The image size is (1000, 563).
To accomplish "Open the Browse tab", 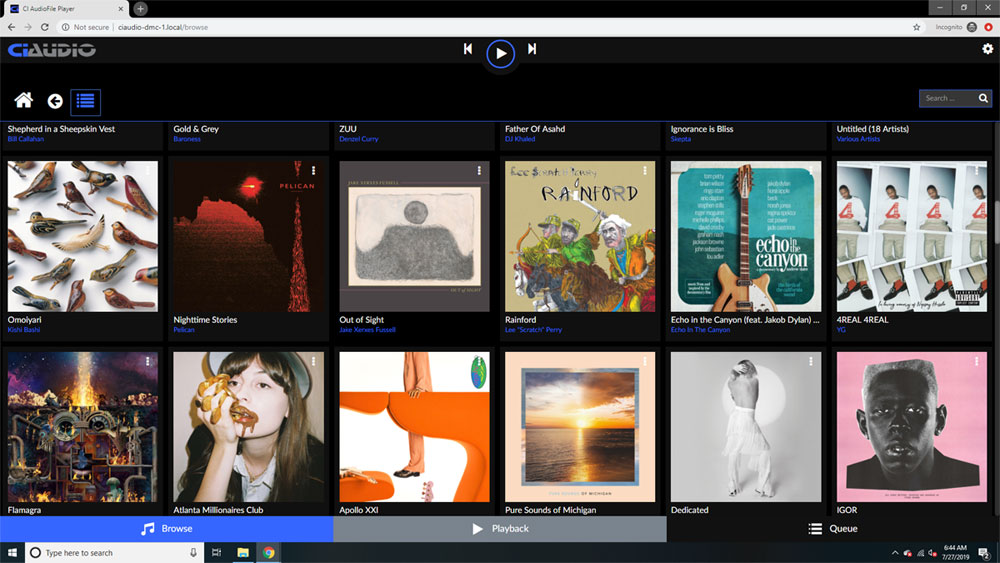I will click(166, 529).
